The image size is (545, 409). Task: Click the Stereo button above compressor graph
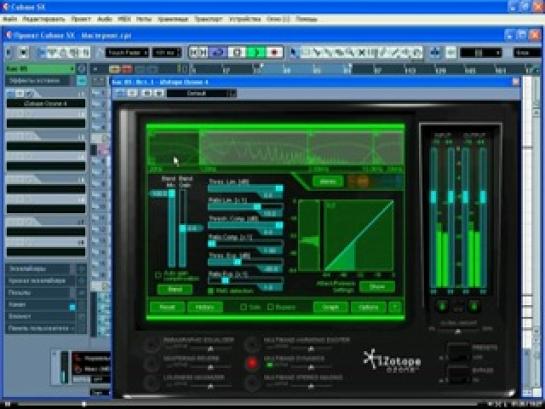328,181
